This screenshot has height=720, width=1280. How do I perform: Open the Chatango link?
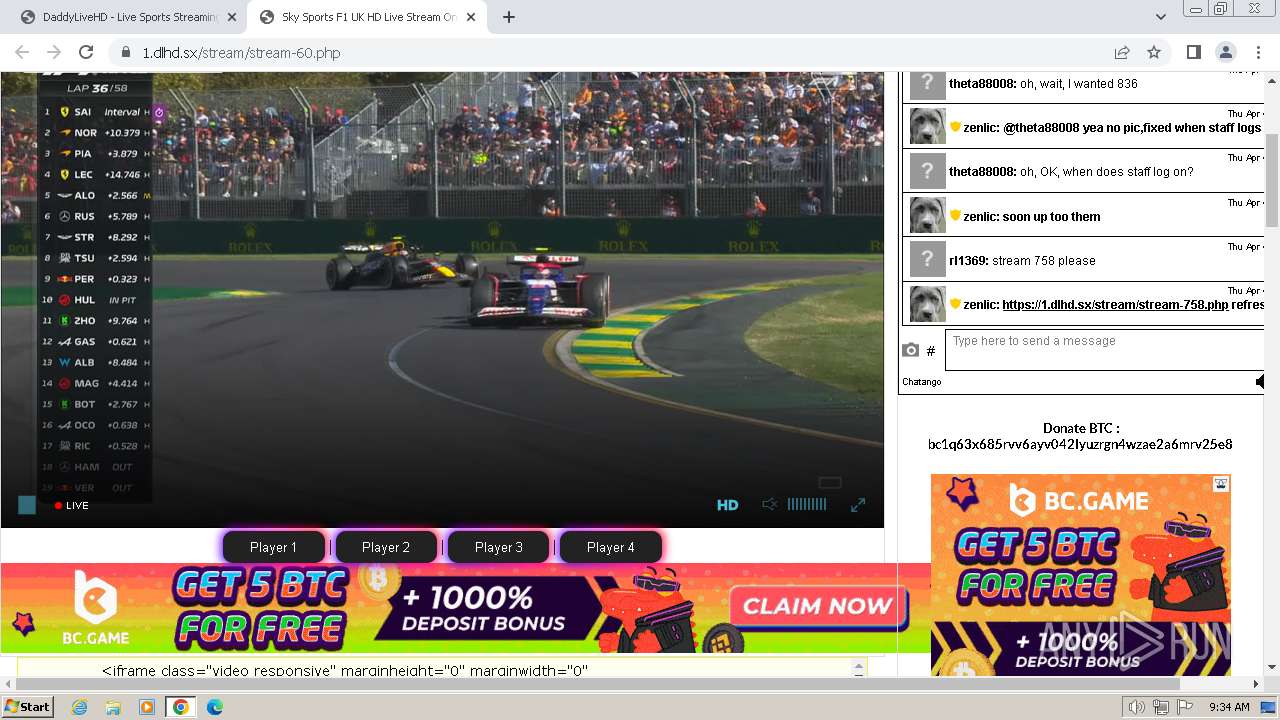click(921, 381)
